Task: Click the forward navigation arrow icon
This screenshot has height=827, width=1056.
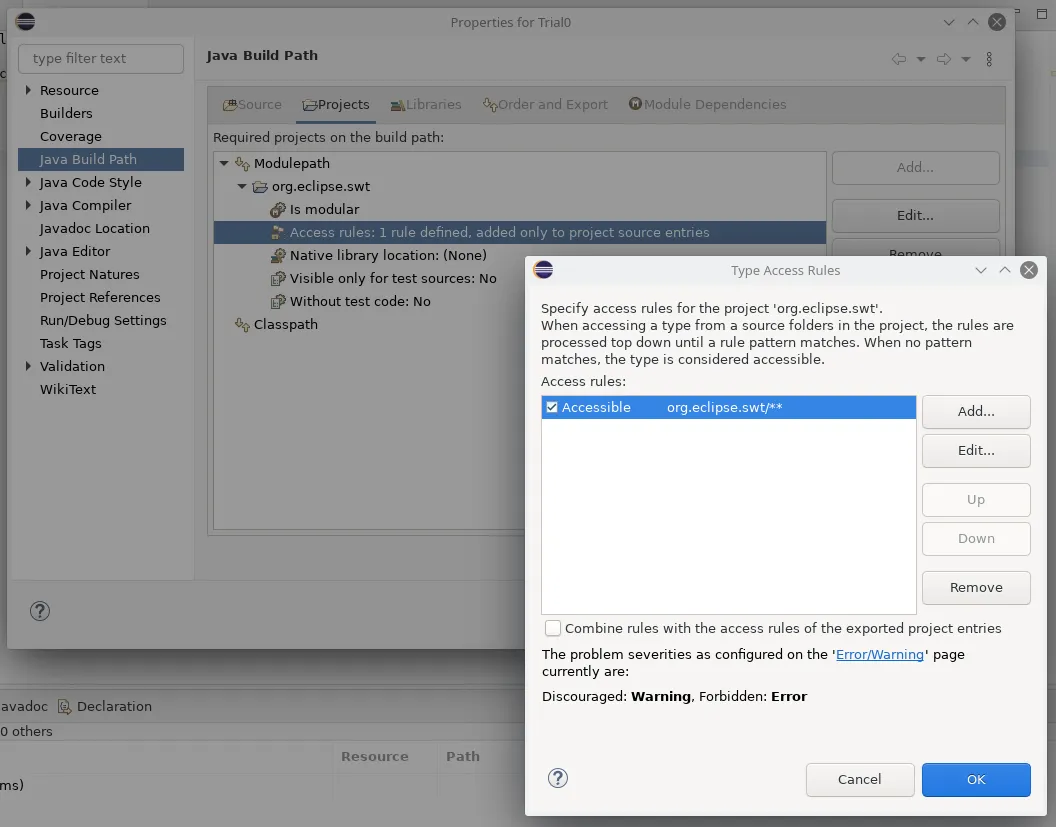Action: [944, 59]
